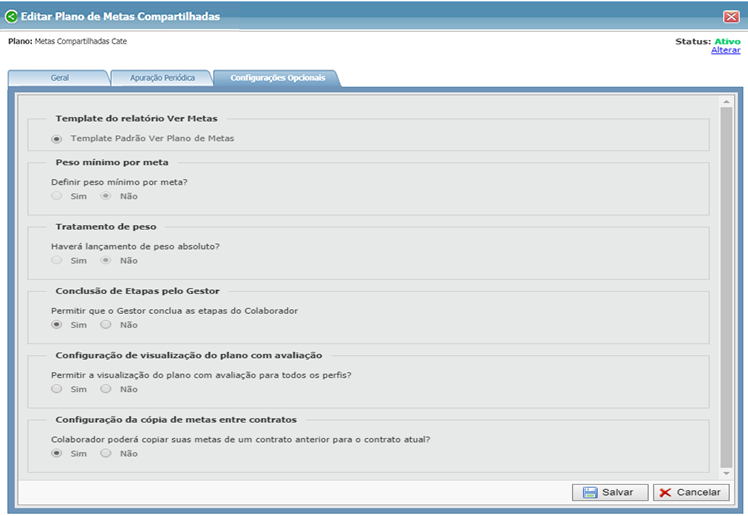Screen dimensions: 748x516
Task: Select Não for lançamento de peso absoluto
Action: [106, 260]
